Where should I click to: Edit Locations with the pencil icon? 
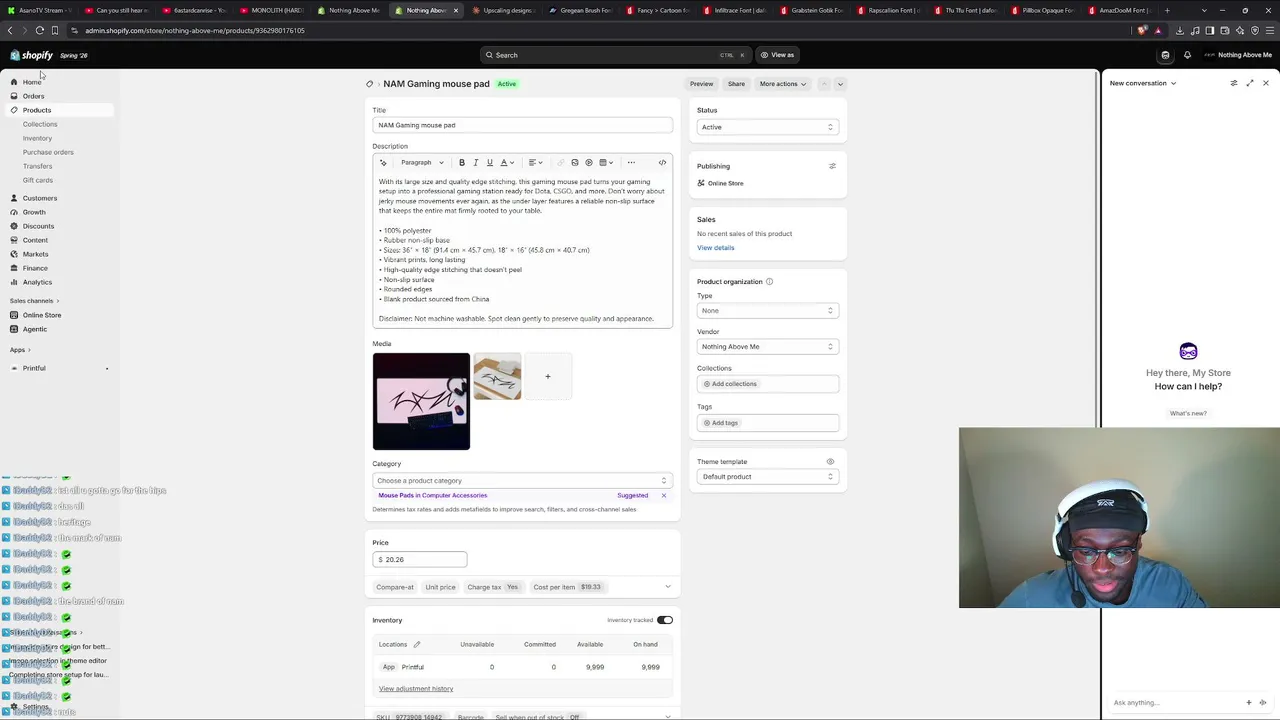417,645
